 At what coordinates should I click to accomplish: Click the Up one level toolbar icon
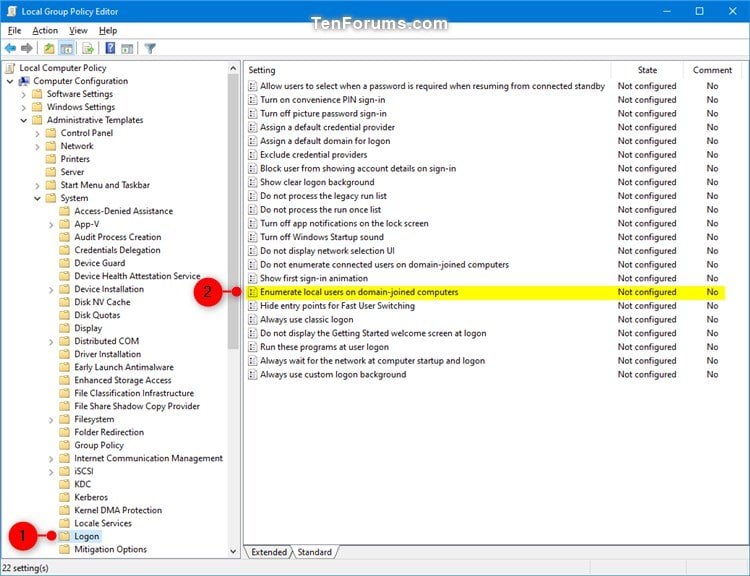[x=49, y=48]
